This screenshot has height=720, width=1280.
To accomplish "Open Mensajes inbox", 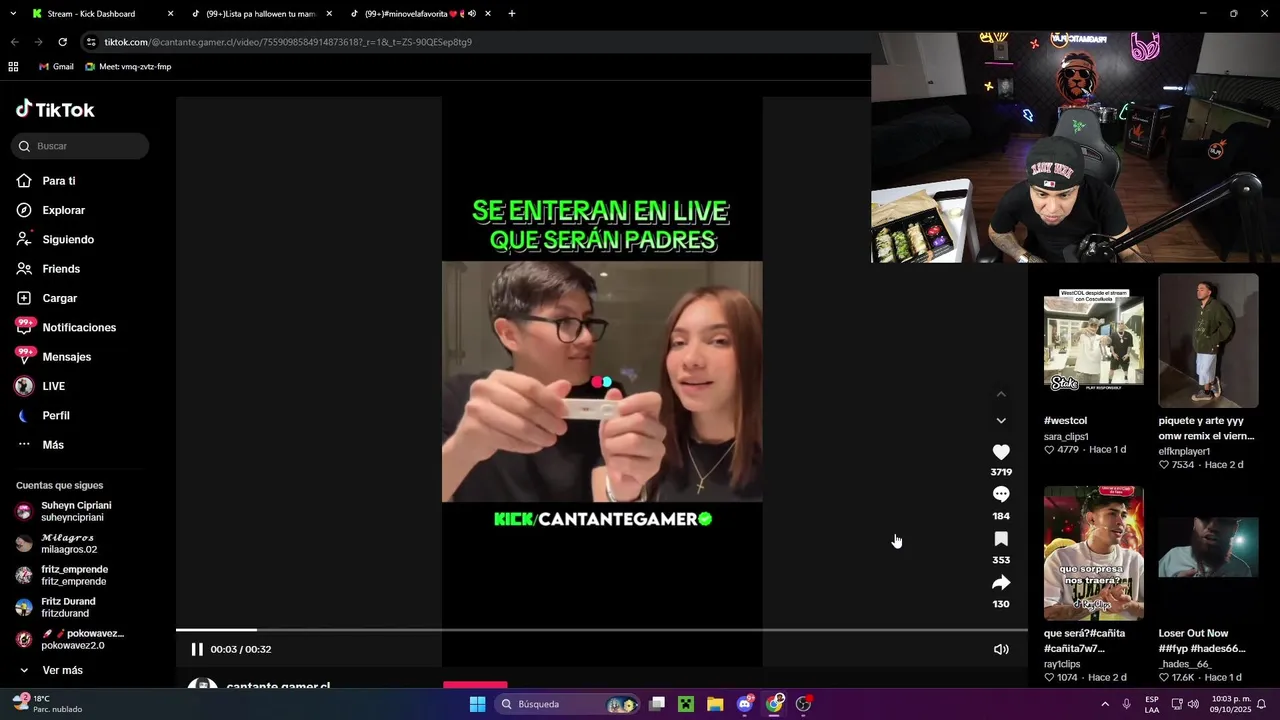I will coord(66,357).
